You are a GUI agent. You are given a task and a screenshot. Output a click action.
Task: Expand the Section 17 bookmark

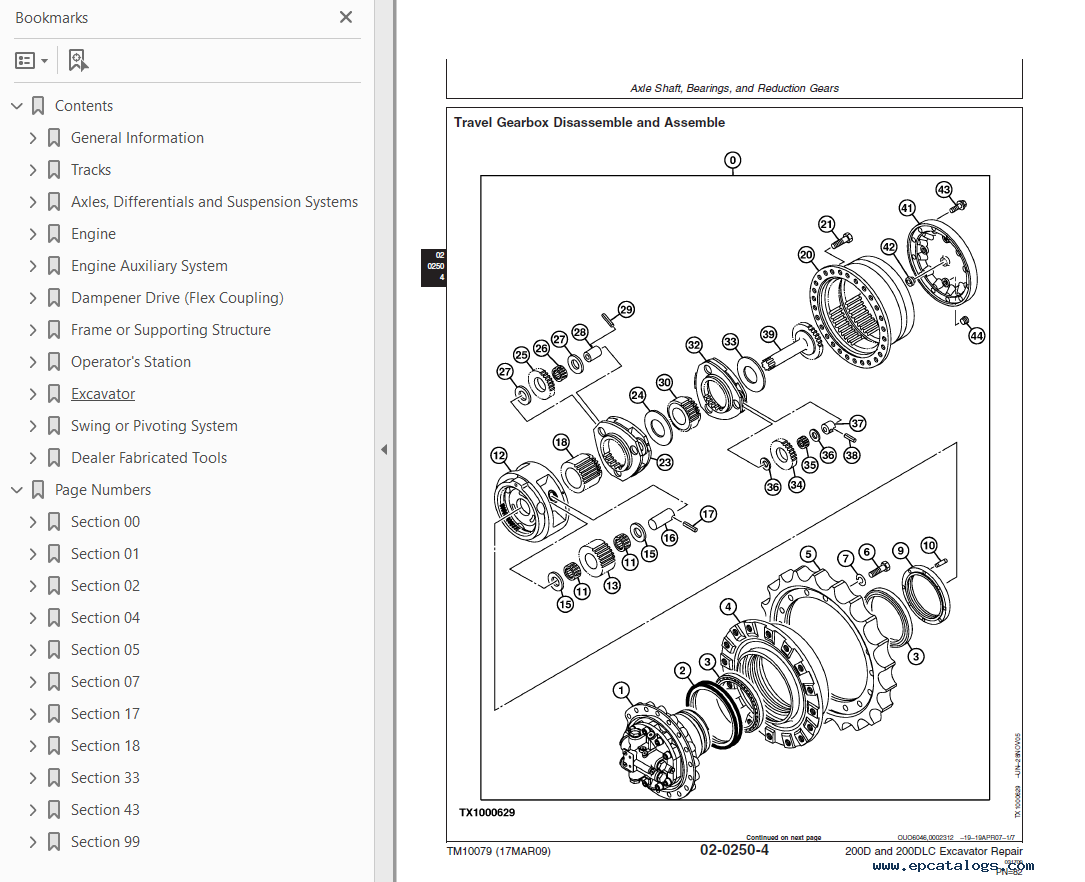(x=33, y=714)
